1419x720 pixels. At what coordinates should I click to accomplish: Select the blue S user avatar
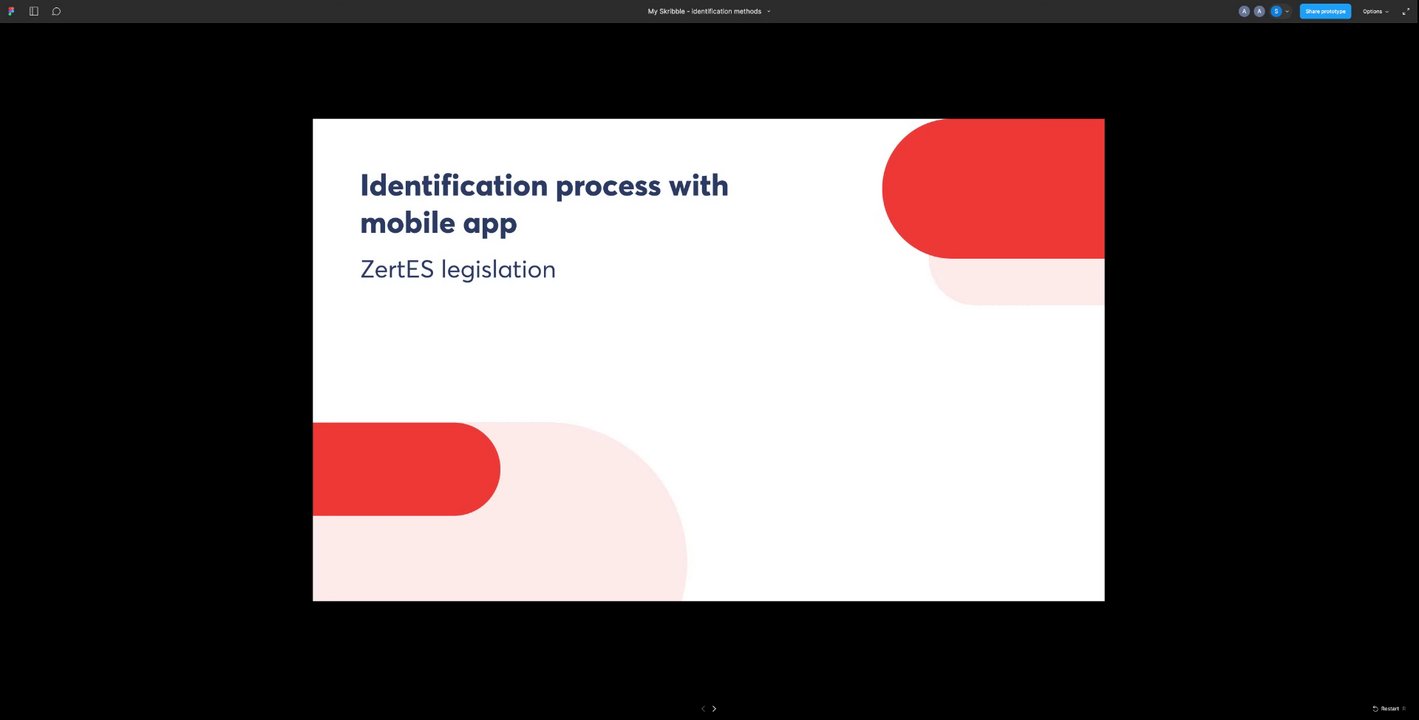pyautogui.click(x=1276, y=11)
